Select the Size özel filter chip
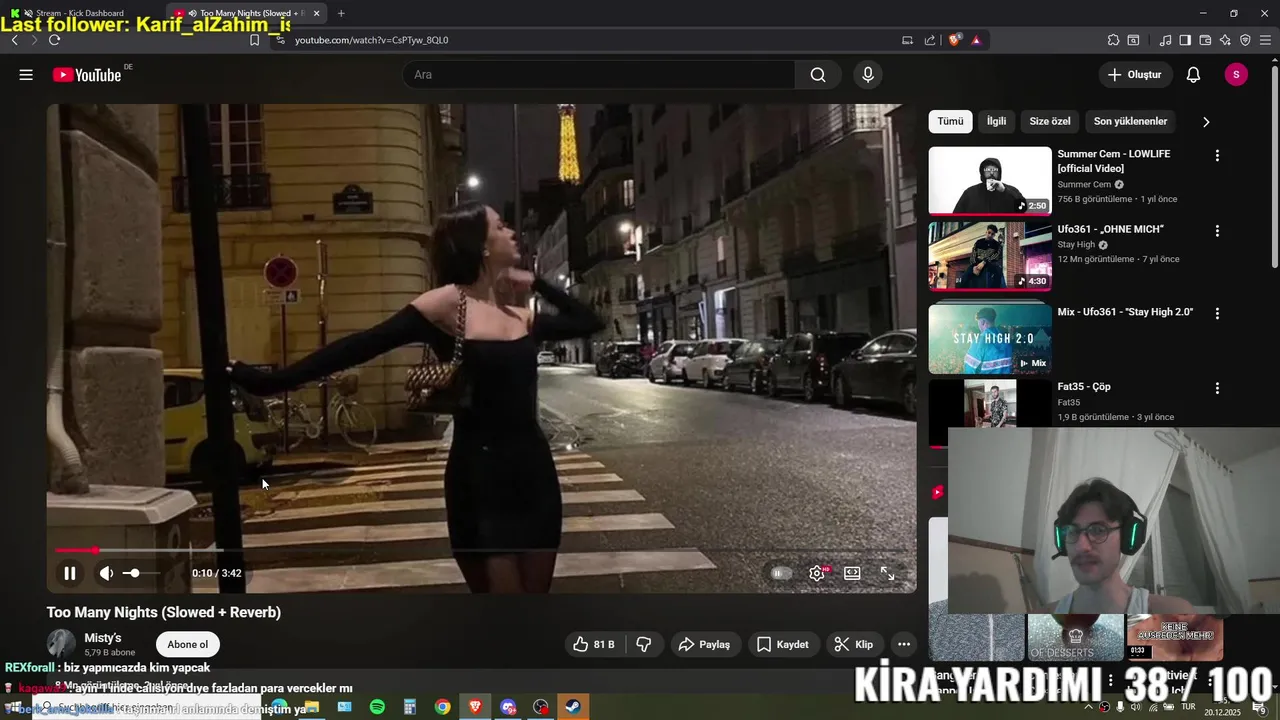 [x=1050, y=121]
